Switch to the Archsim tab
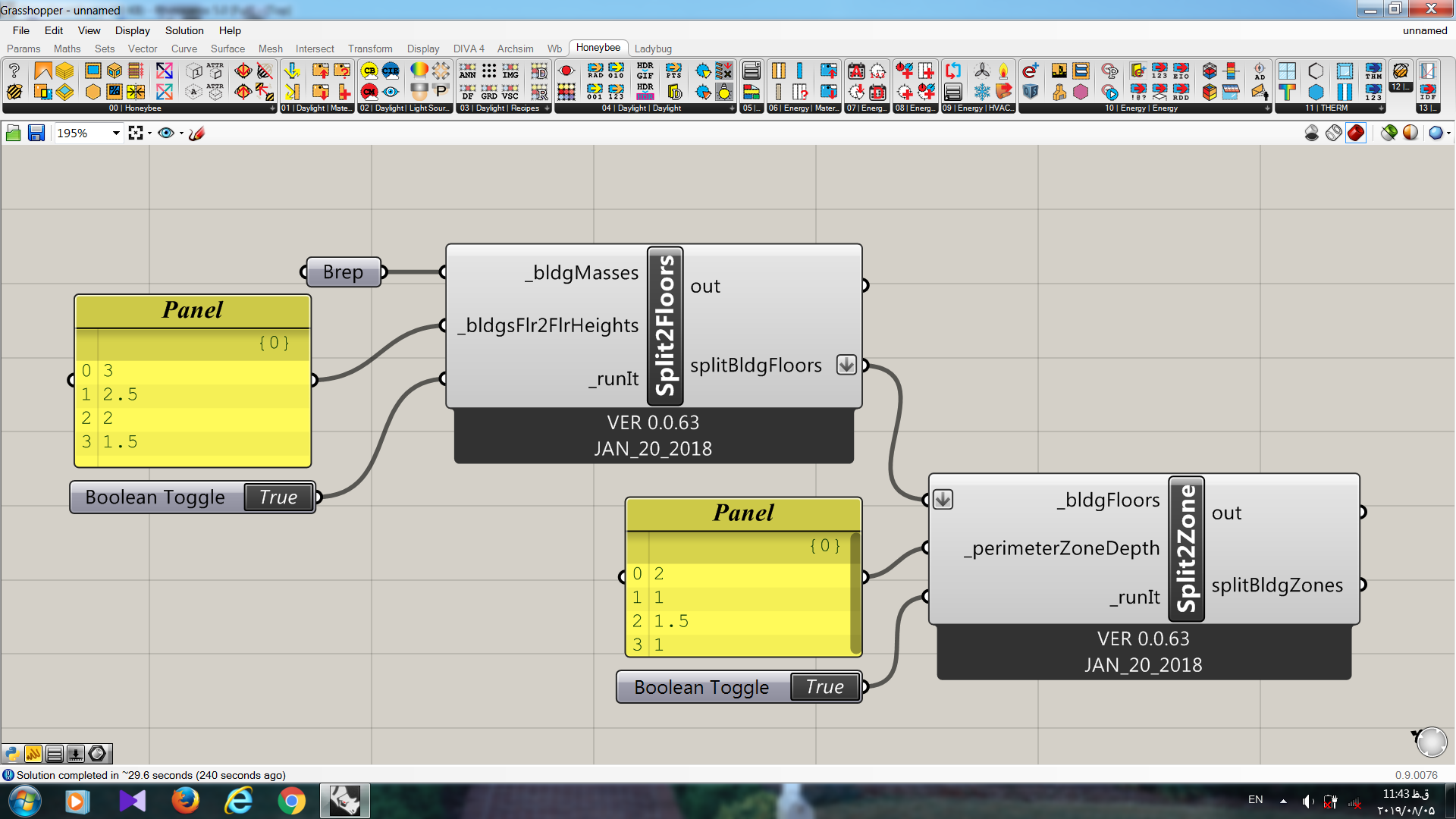Screen dimensions: 1456x819 [x=515, y=49]
